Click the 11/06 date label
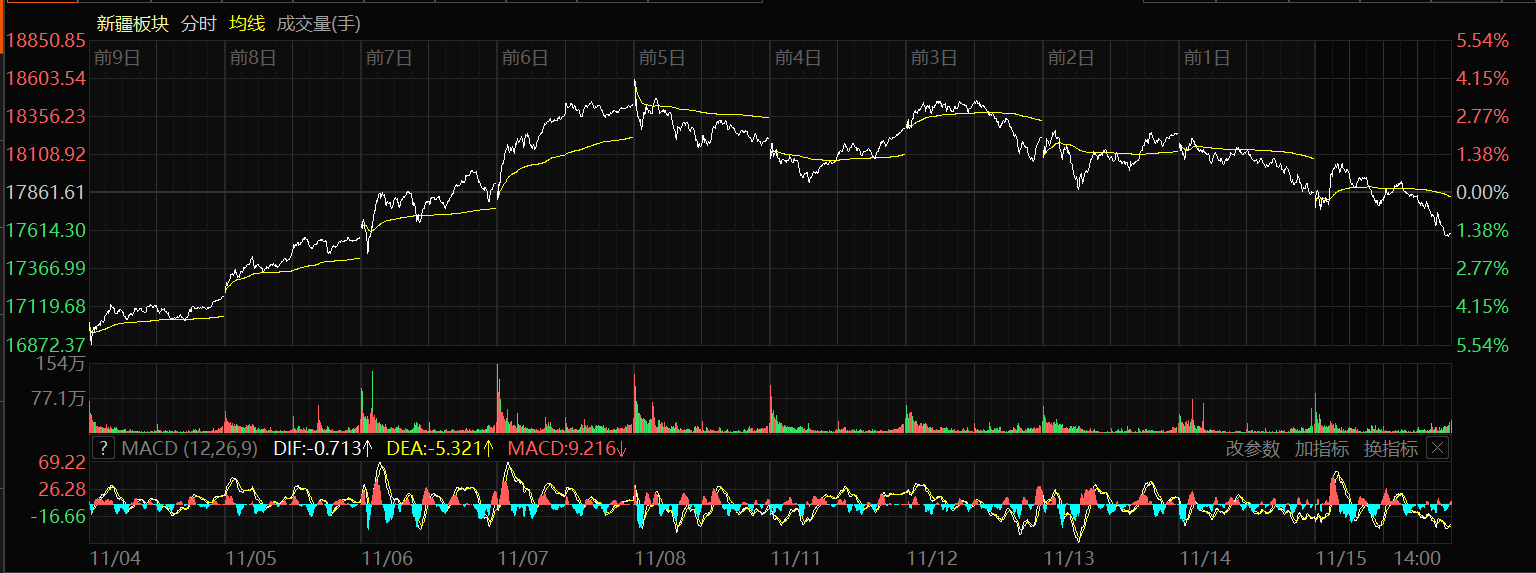The width and height of the screenshot is (1536, 573). point(388,556)
